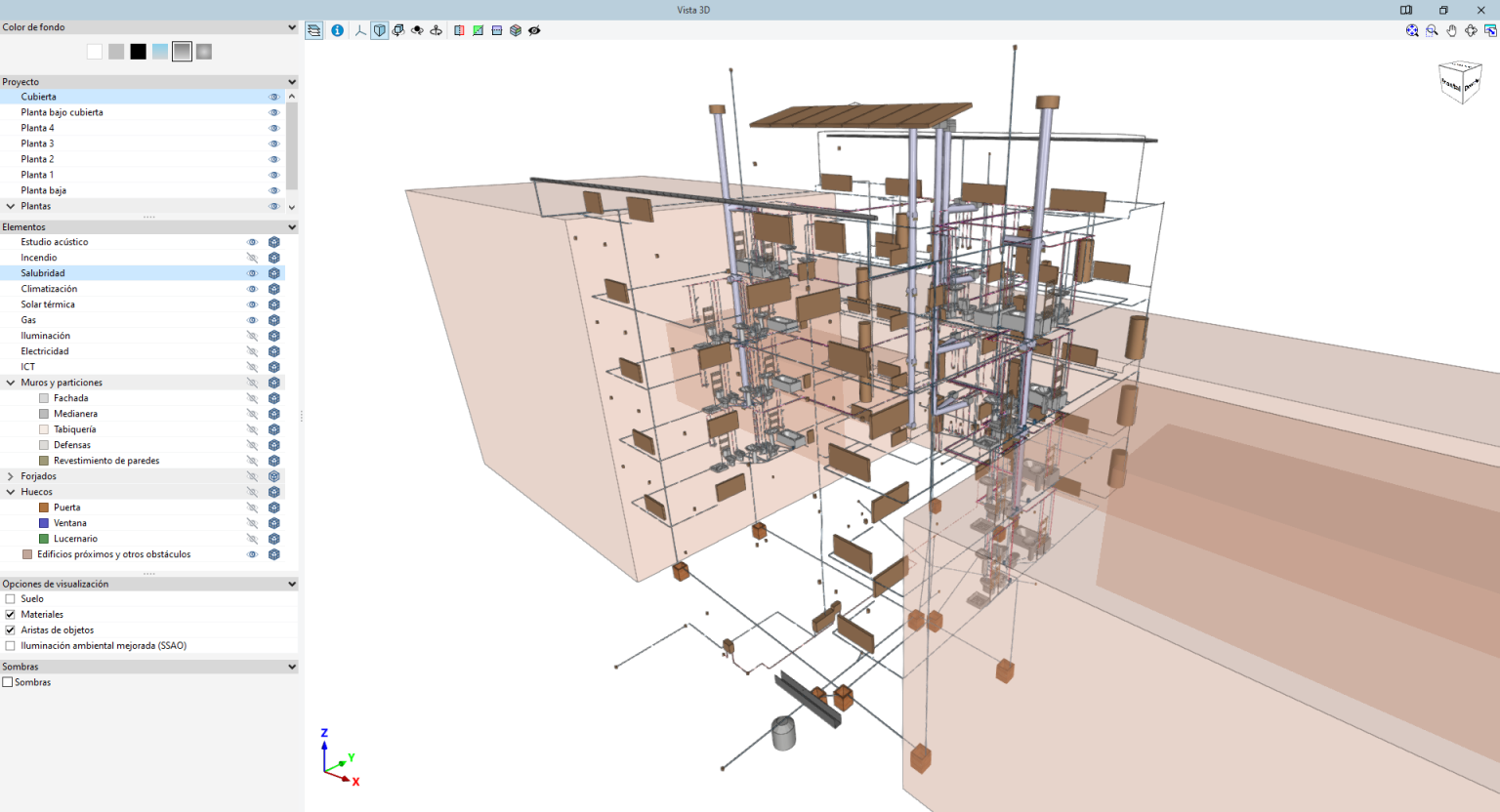Screen dimensions: 1500x812
Task: Click the zoom extents icon top right
Action: (x=1412, y=30)
